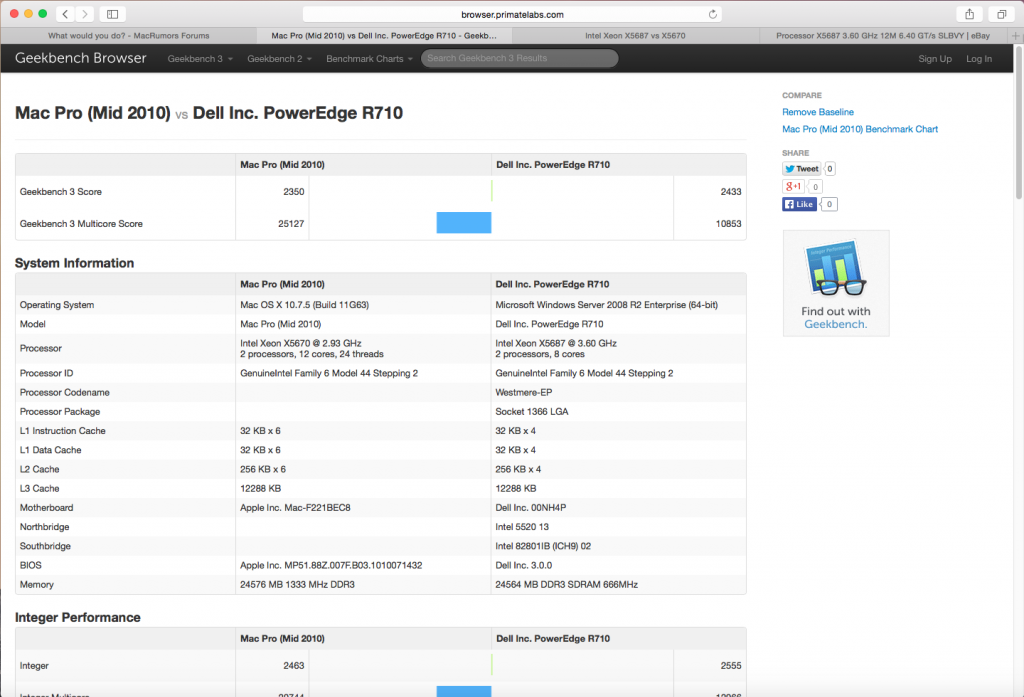Viewport: 1024px width, 697px height.
Task: Click the green Geekbench 3 Score bar
Action: 491,191
